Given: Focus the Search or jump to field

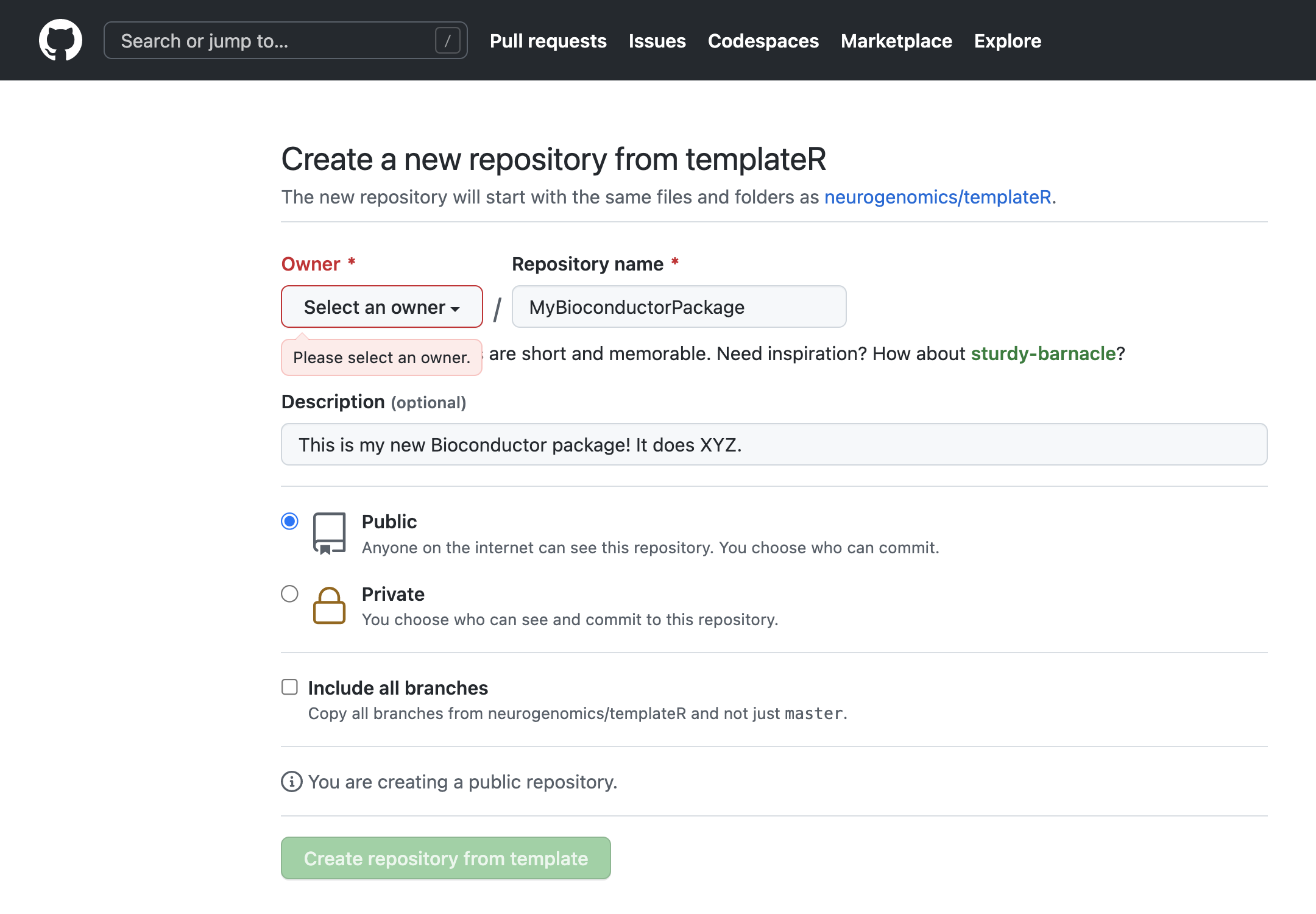Looking at the screenshot, I should 285,40.
